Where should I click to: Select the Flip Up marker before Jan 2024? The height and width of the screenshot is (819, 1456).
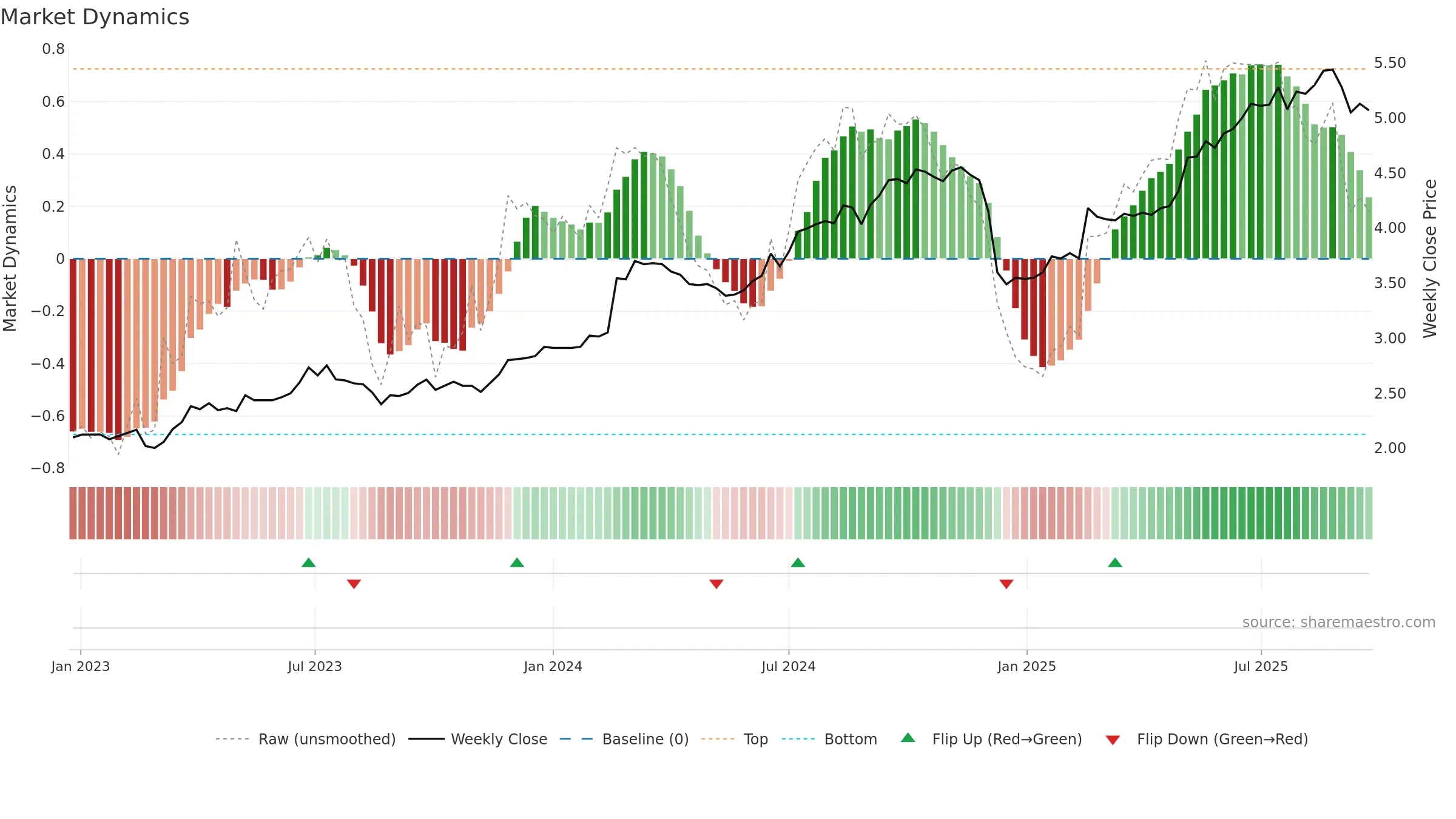click(517, 562)
